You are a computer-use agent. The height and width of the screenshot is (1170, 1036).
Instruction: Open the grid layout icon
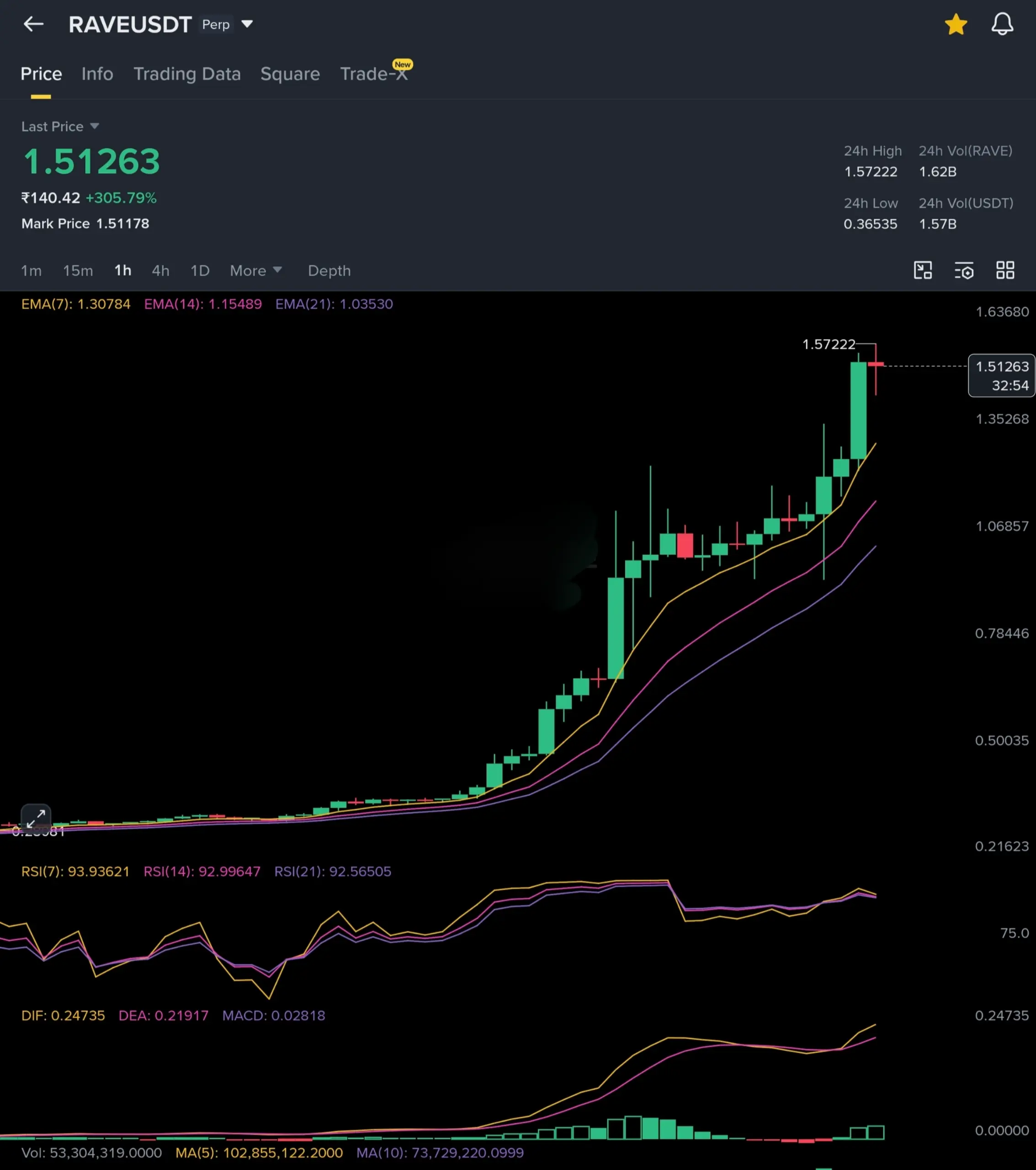1005,270
